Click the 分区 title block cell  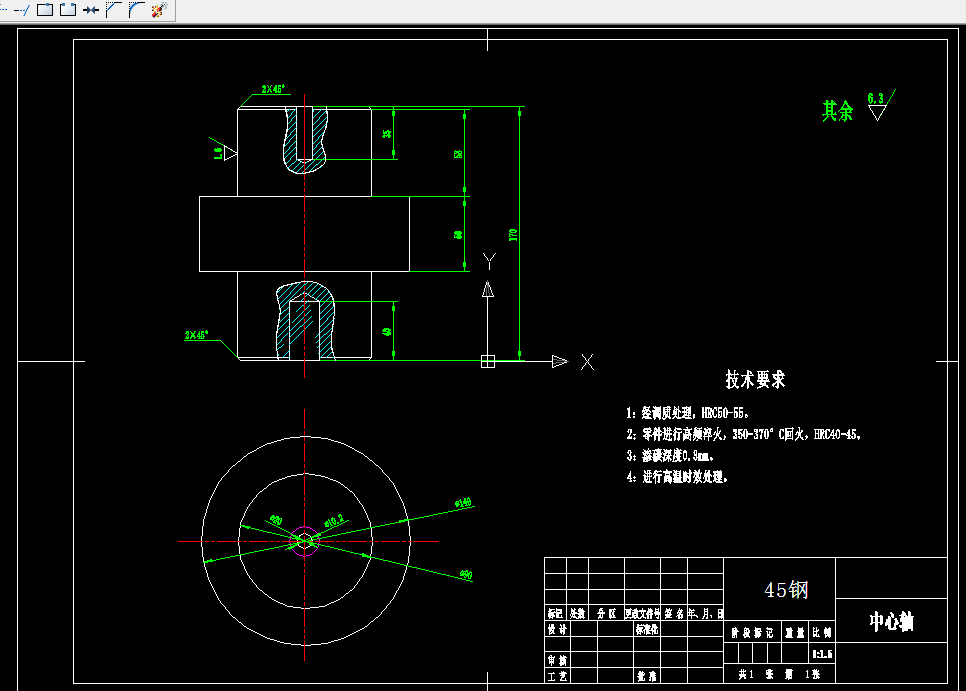click(x=606, y=613)
